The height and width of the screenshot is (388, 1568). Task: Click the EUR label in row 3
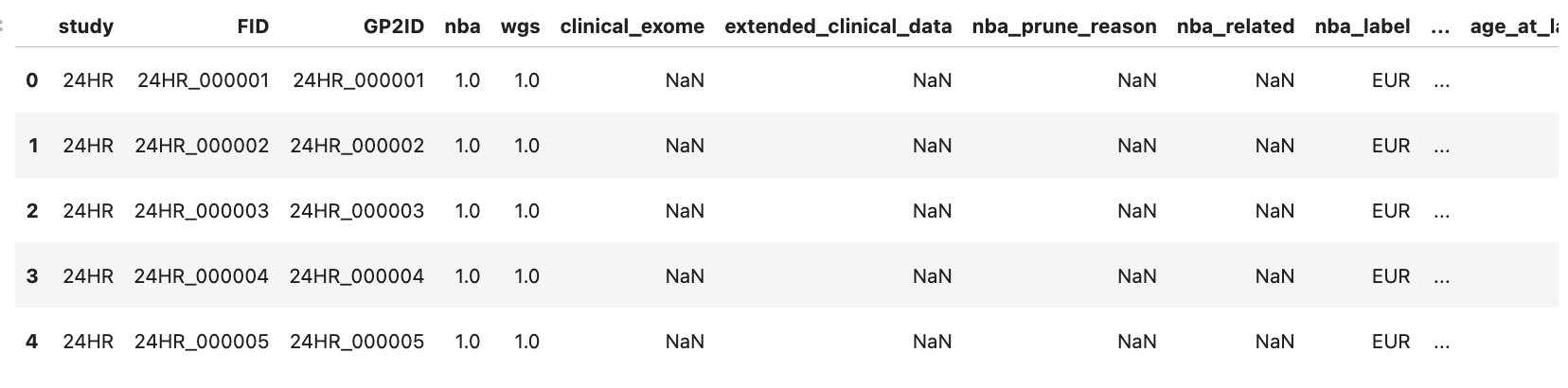1390,276
